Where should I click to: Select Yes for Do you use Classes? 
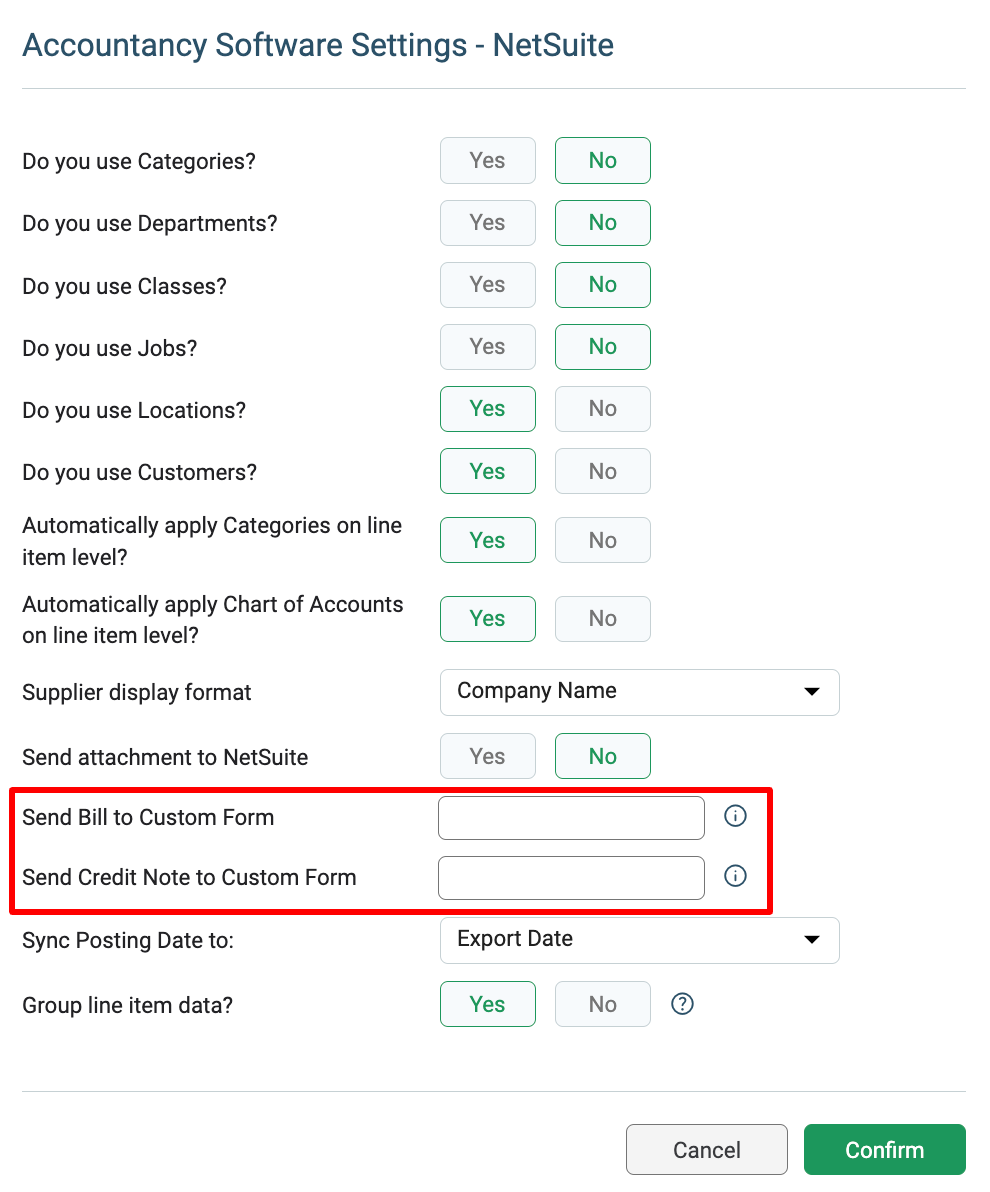click(487, 285)
